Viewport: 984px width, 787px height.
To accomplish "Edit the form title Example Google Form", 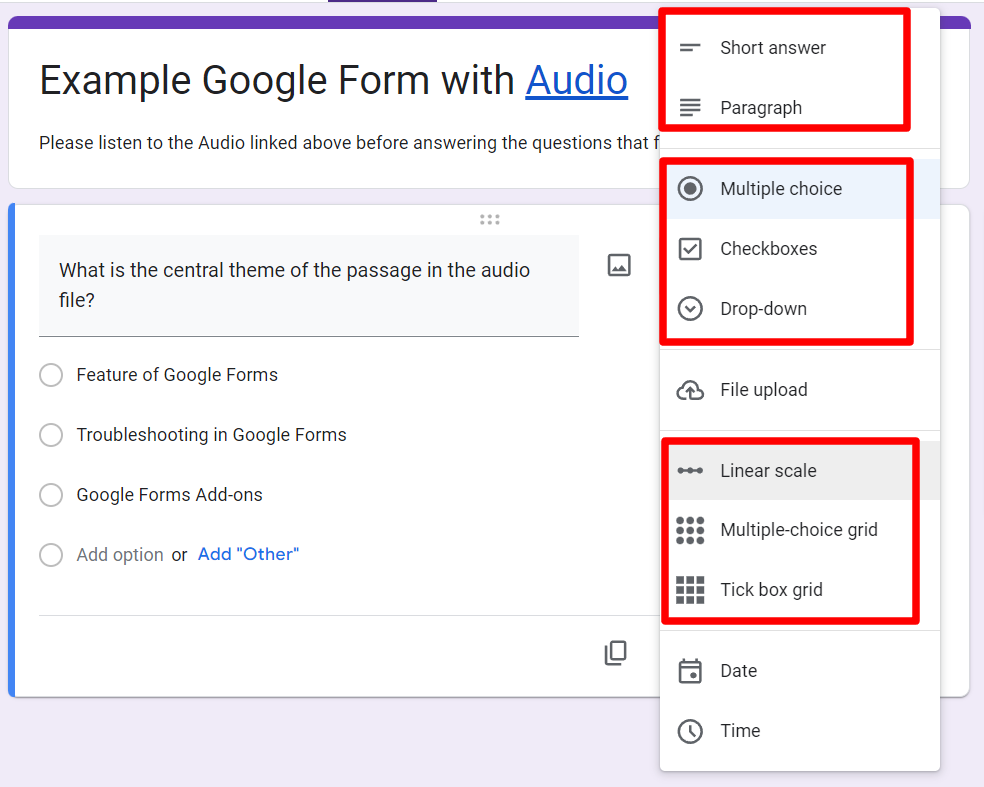I will tap(333, 81).
